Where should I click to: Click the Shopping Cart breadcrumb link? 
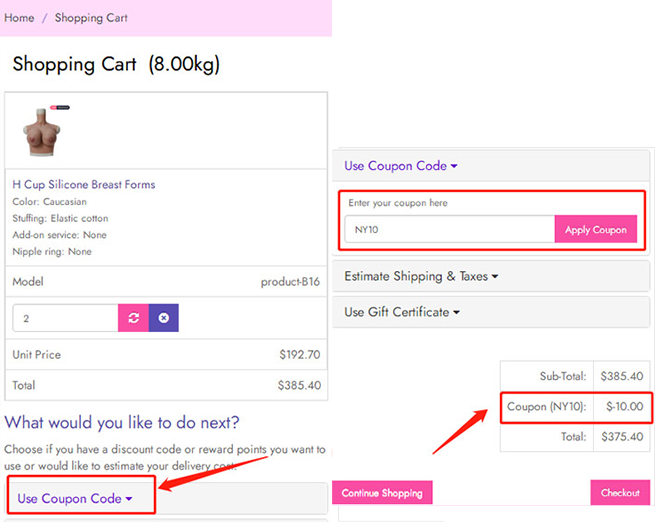coord(91,18)
